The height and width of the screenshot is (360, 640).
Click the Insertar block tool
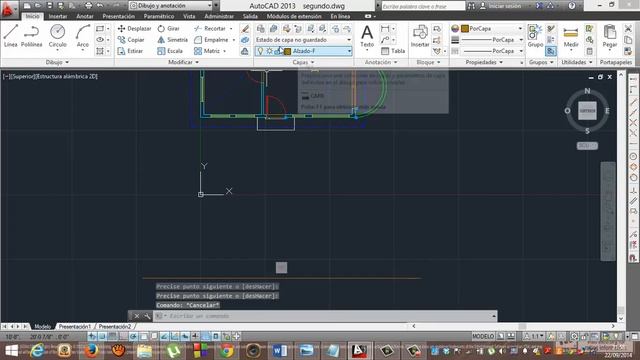point(420,36)
